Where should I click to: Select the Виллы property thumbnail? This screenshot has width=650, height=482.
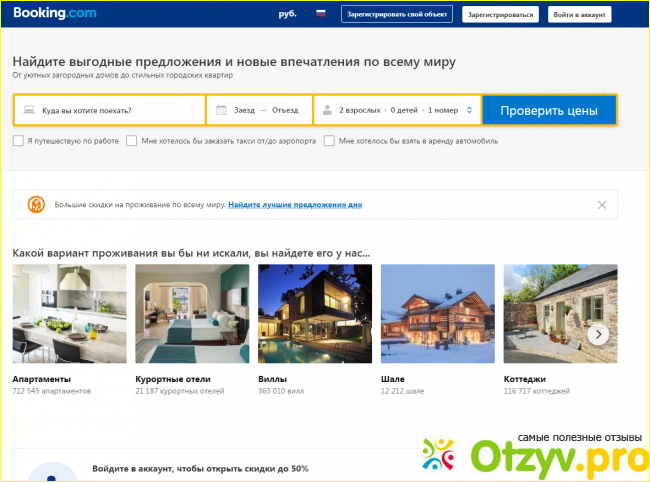(x=315, y=313)
